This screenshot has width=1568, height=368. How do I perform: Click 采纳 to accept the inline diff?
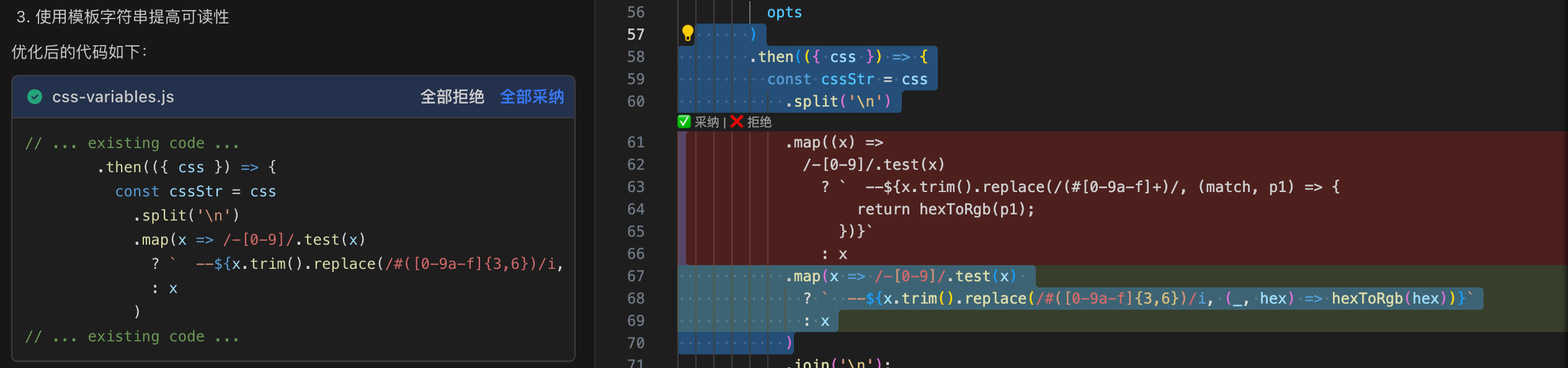tap(707, 122)
